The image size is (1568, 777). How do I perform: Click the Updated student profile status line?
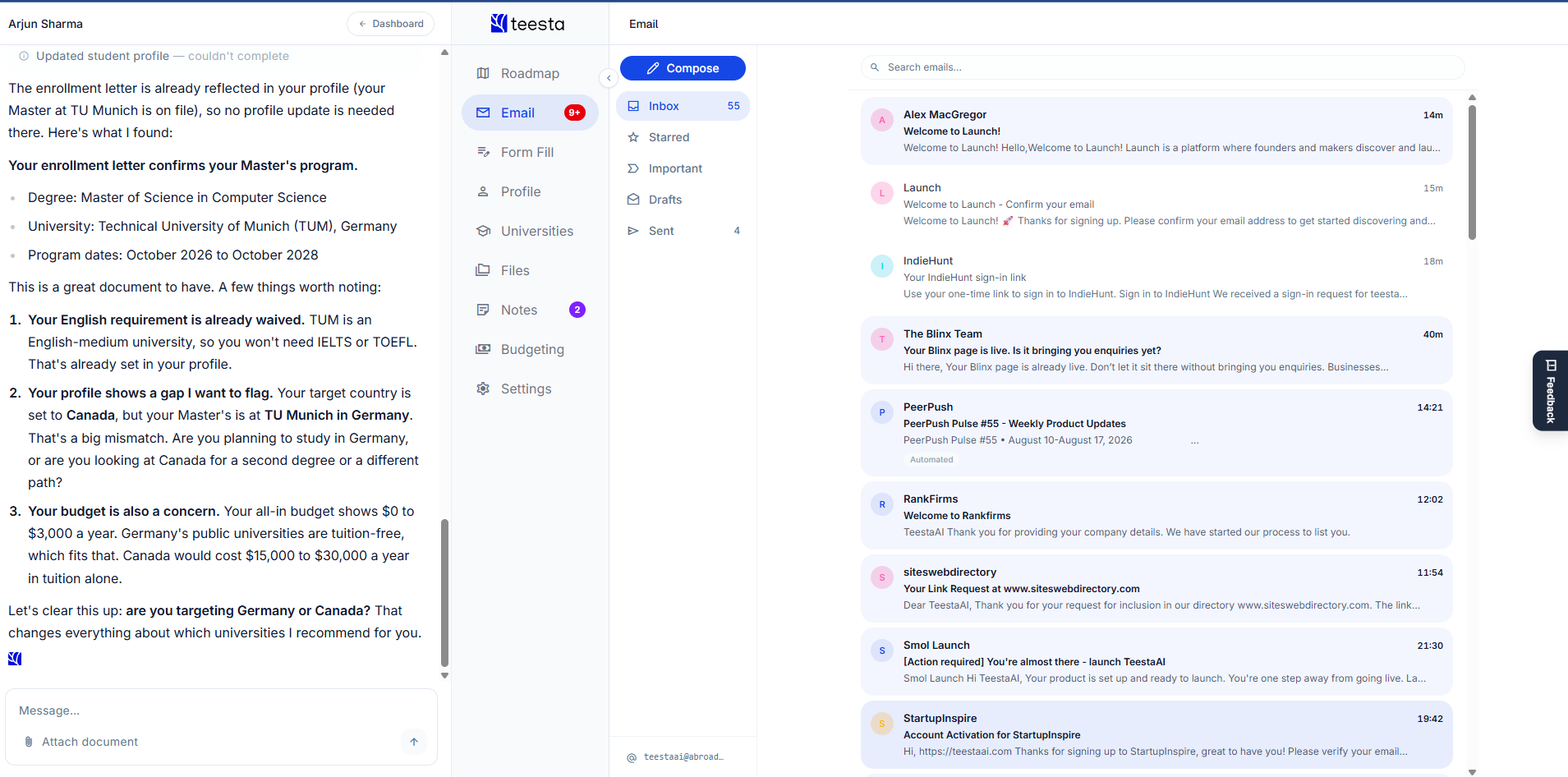click(154, 56)
